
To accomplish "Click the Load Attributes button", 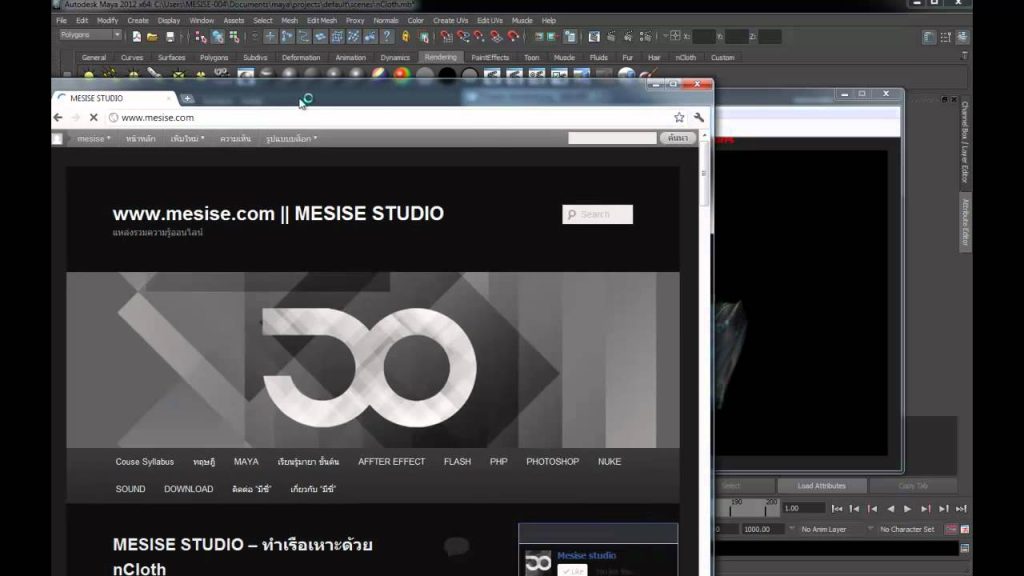I will pos(822,486).
